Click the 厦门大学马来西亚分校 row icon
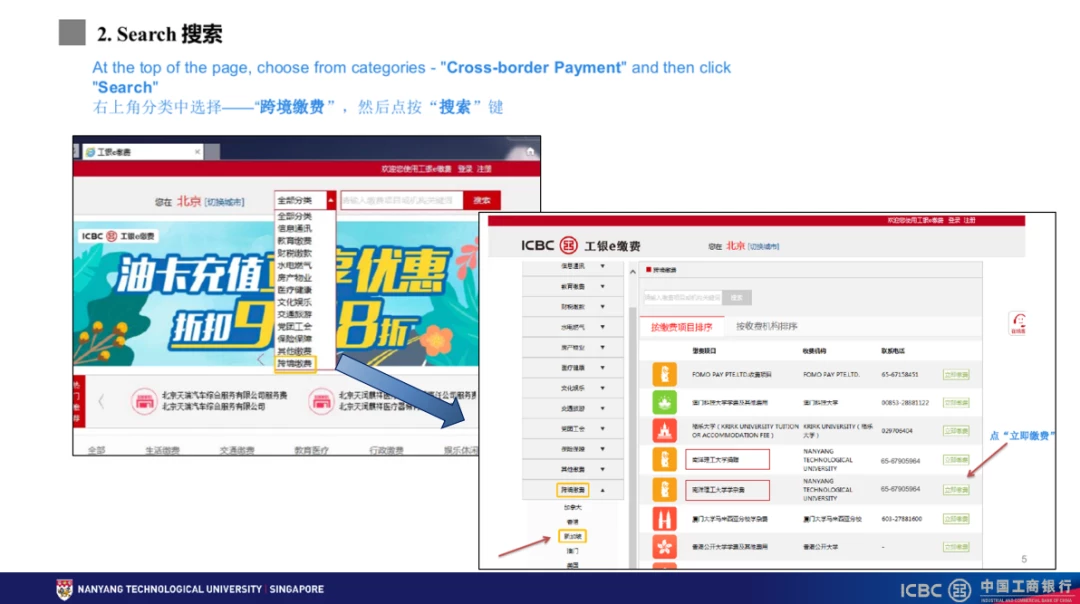 coord(665,519)
